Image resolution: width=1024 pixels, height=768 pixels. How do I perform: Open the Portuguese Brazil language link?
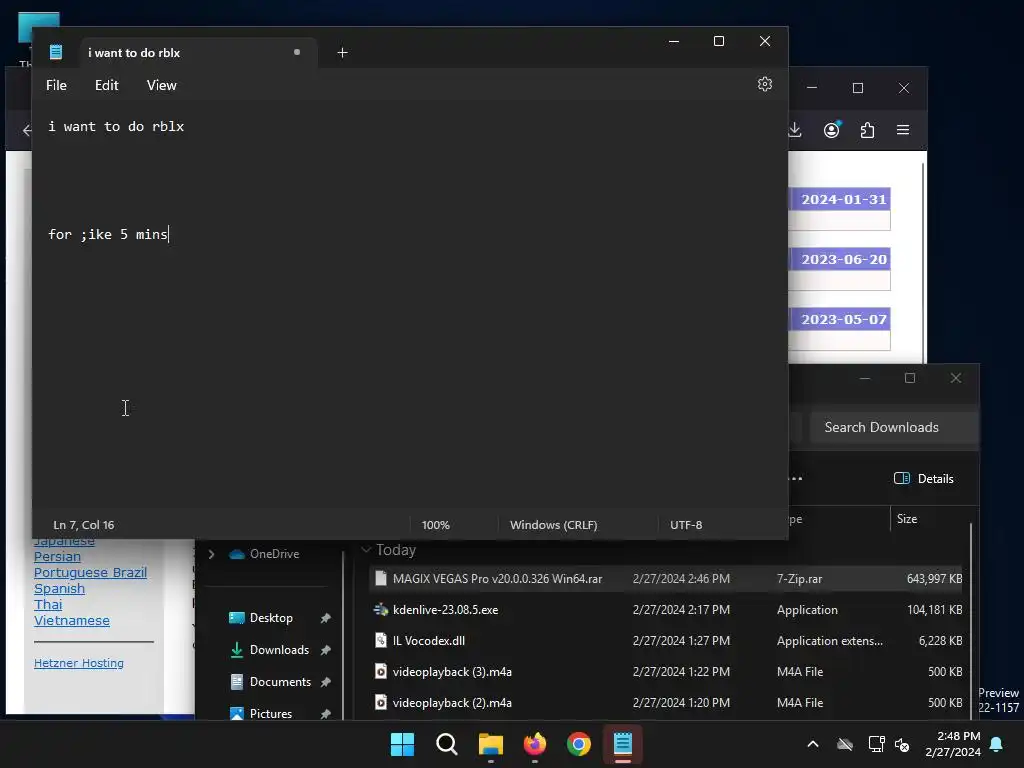90,572
